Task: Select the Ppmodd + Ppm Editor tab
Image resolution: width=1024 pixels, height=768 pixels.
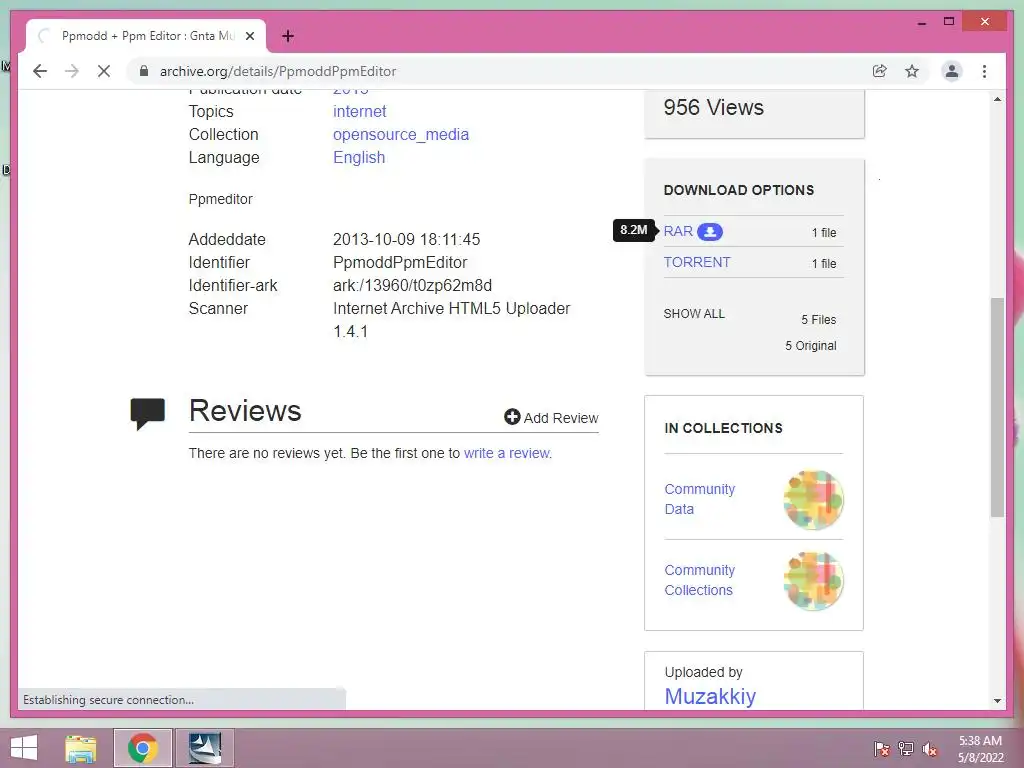Action: [x=146, y=36]
